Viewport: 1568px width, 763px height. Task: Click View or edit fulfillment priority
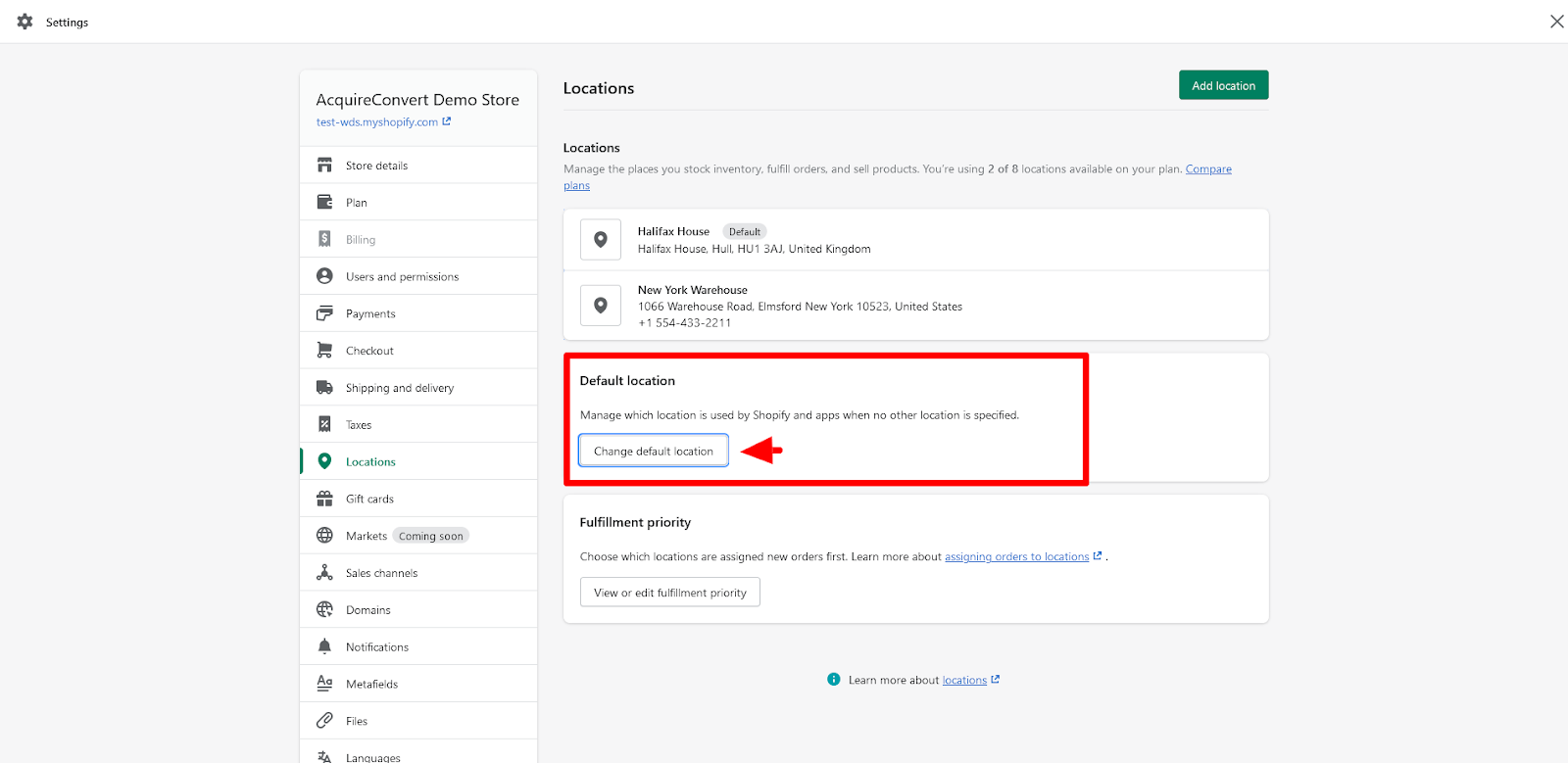[669, 593]
